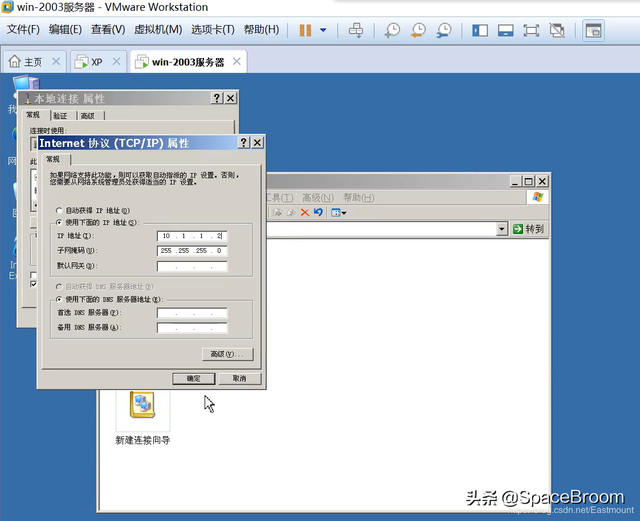
Task: Switch to 验证 tab in 本地连接 属性
Action: tap(60, 116)
